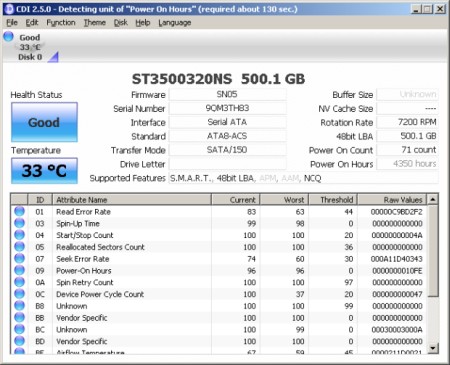Click the Good health status button

coord(44,122)
